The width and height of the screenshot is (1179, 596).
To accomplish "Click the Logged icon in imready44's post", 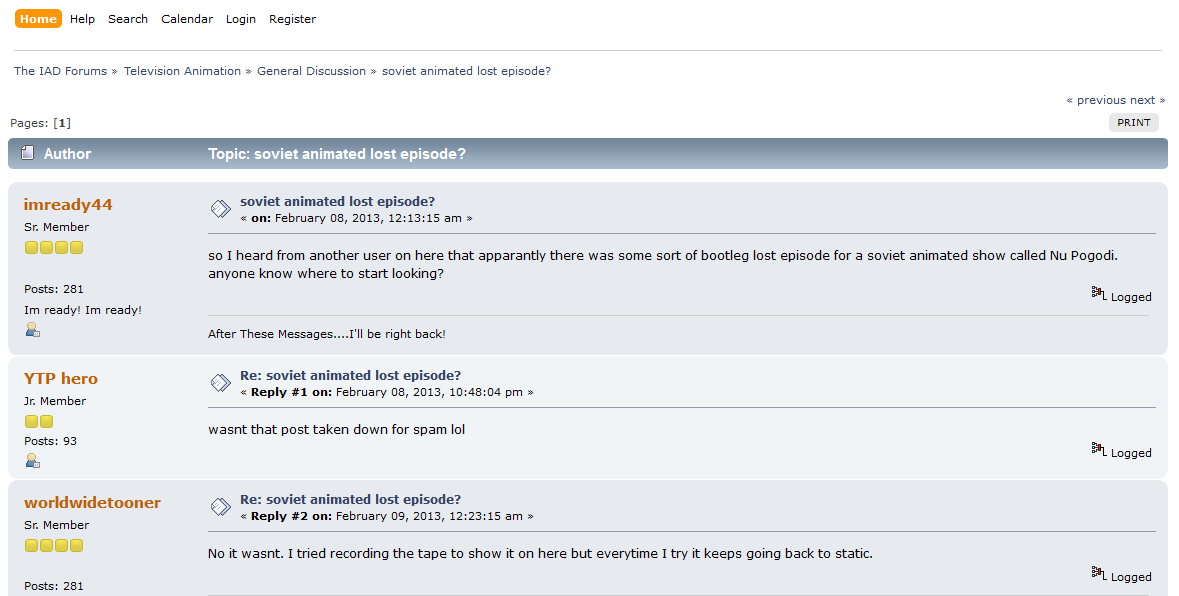I will click(x=1099, y=294).
